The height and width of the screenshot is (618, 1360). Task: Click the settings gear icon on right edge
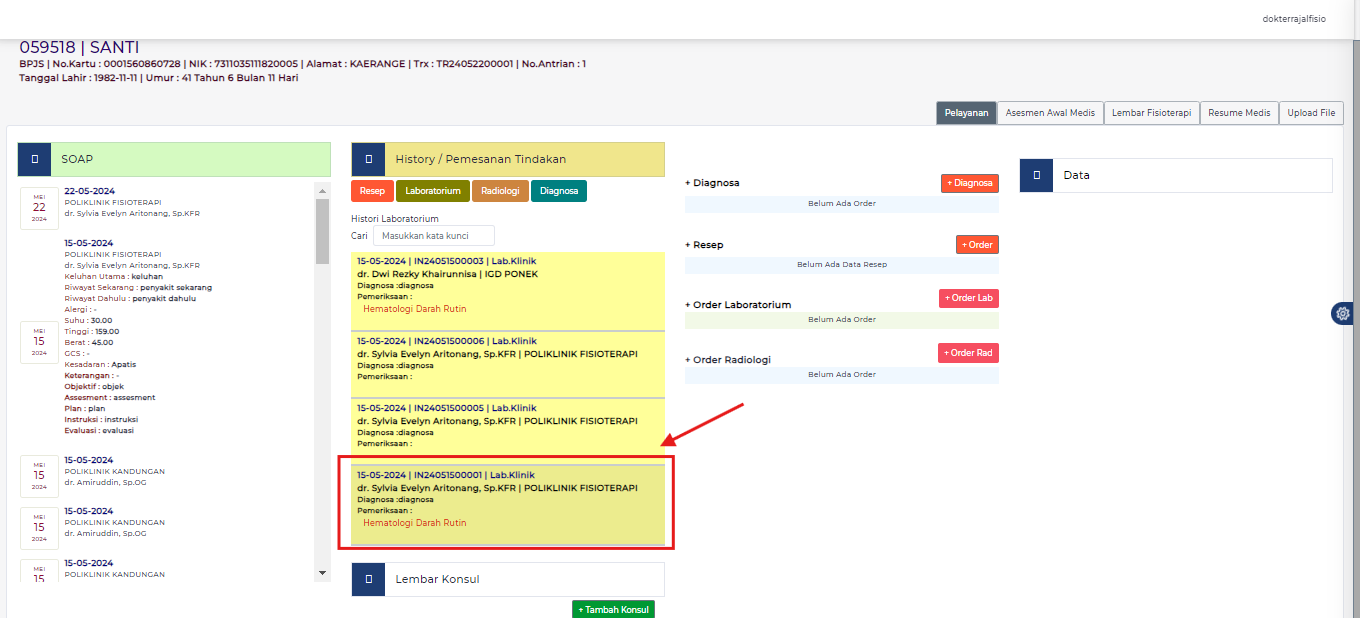[x=1342, y=314]
